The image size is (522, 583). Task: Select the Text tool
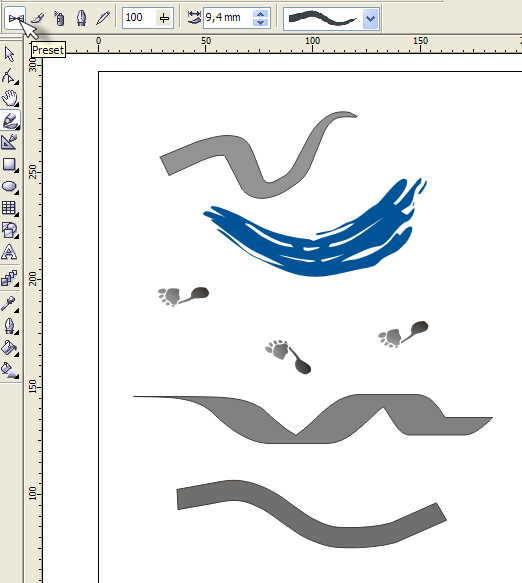click(10, 252)
